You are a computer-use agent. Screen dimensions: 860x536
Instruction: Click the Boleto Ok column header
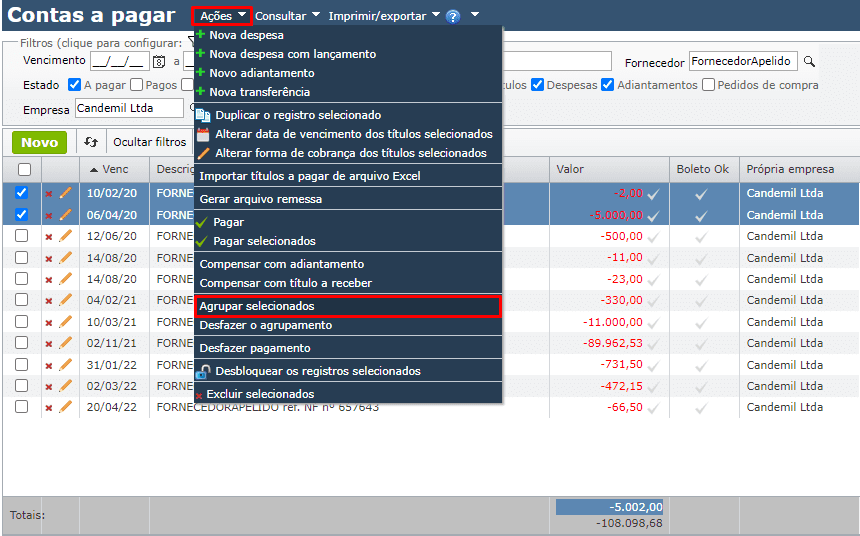point(704,170)
